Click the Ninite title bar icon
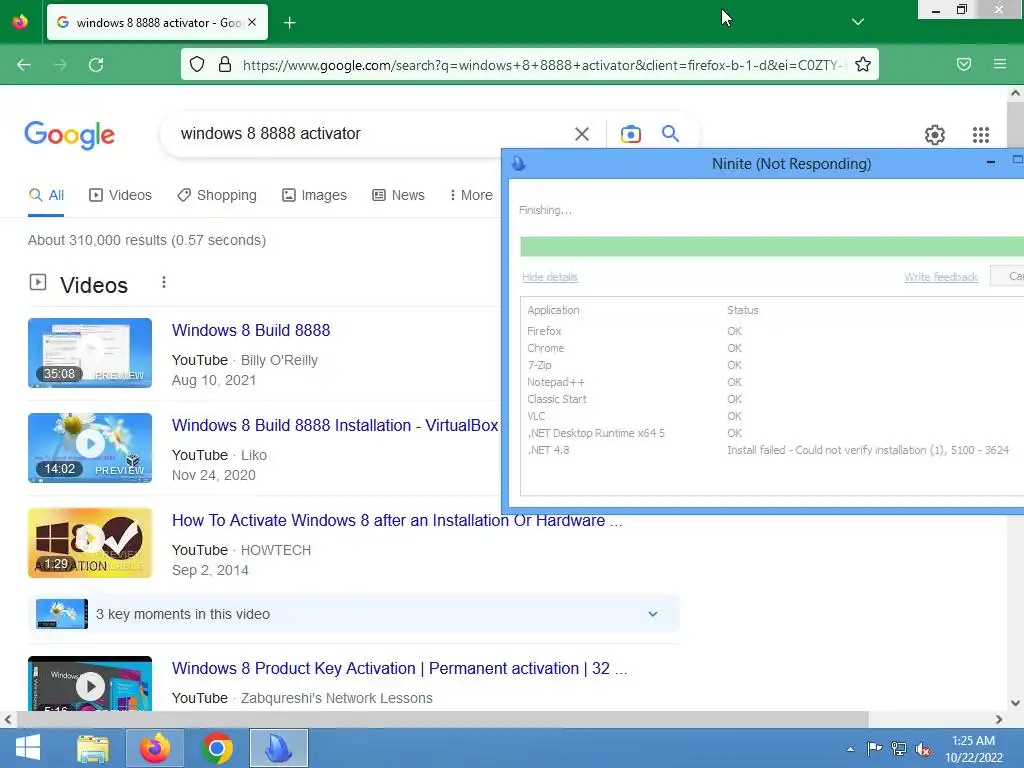The width and height of the screenshot is (1024, 768). [x=519, y=163]
